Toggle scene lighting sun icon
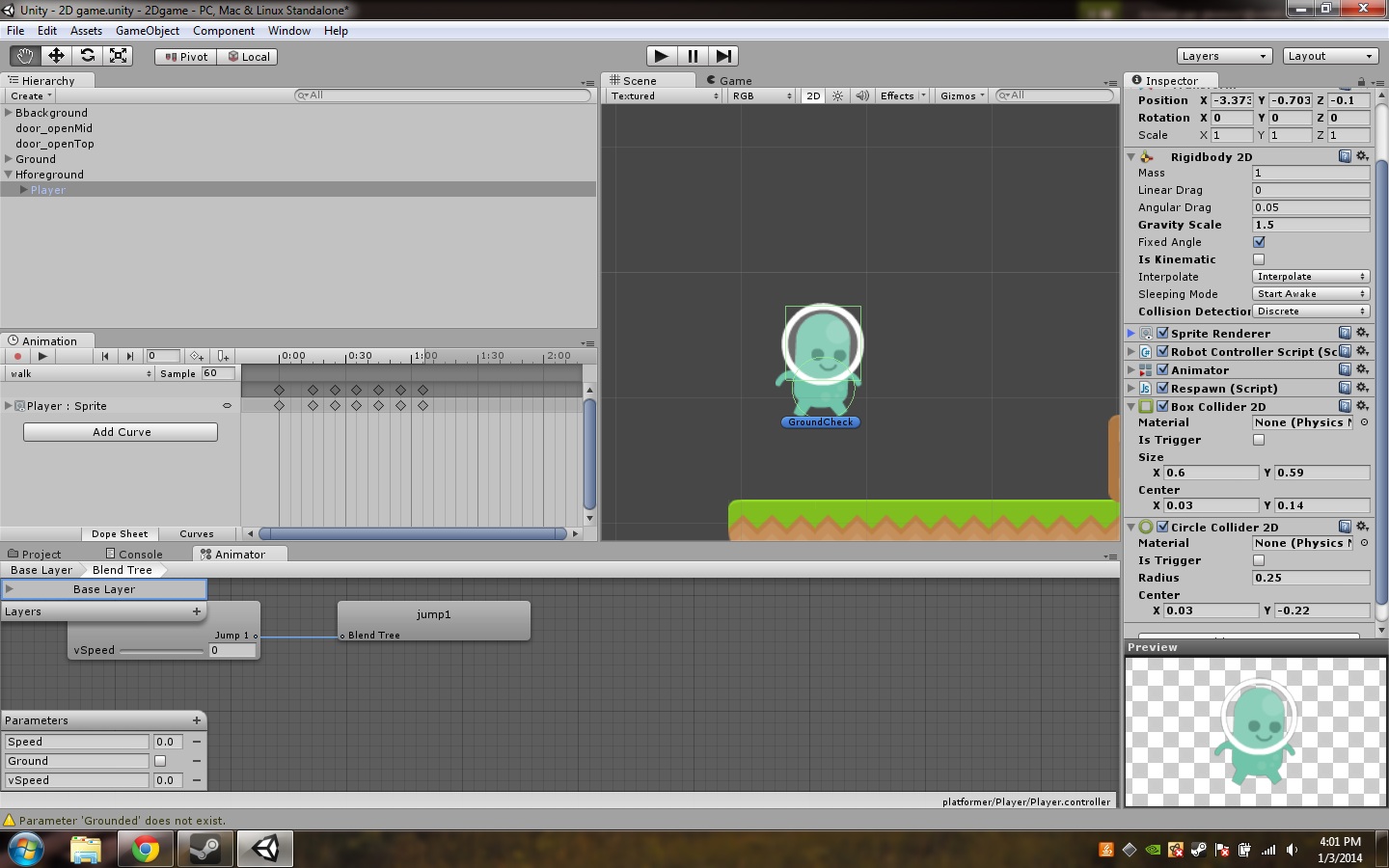The width and height of the screenshot is (1389, 868). pyautogui.click(x=838, y=95)
